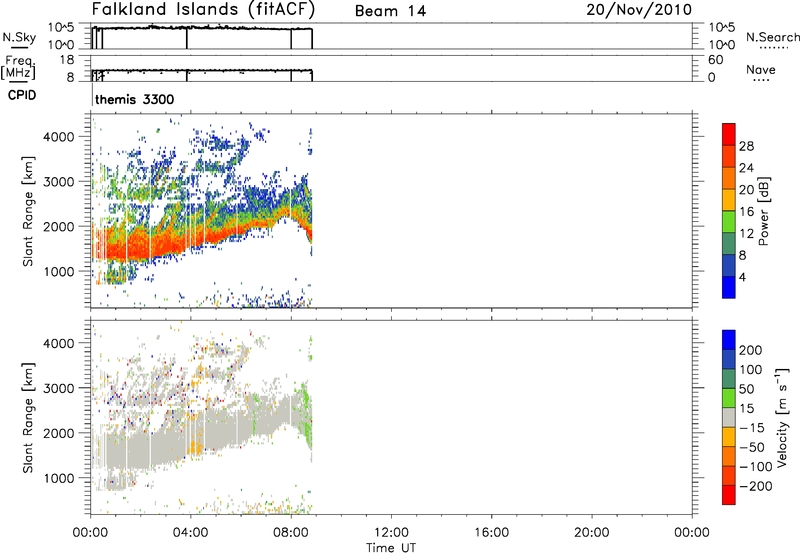
Task: Click the noise sky trace in top panel
Action: [x=202, y=28]
